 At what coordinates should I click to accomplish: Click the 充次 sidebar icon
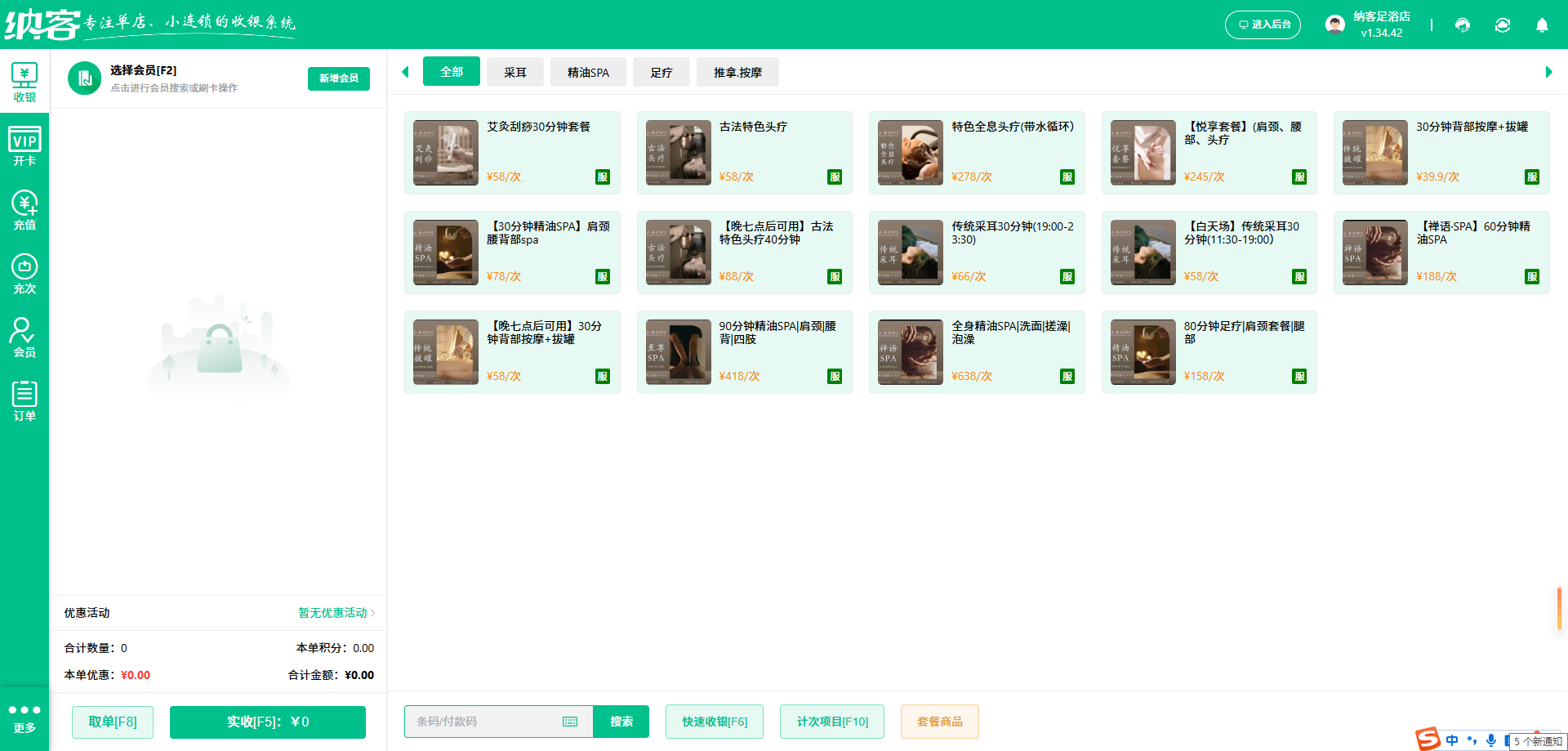[24, 273]
